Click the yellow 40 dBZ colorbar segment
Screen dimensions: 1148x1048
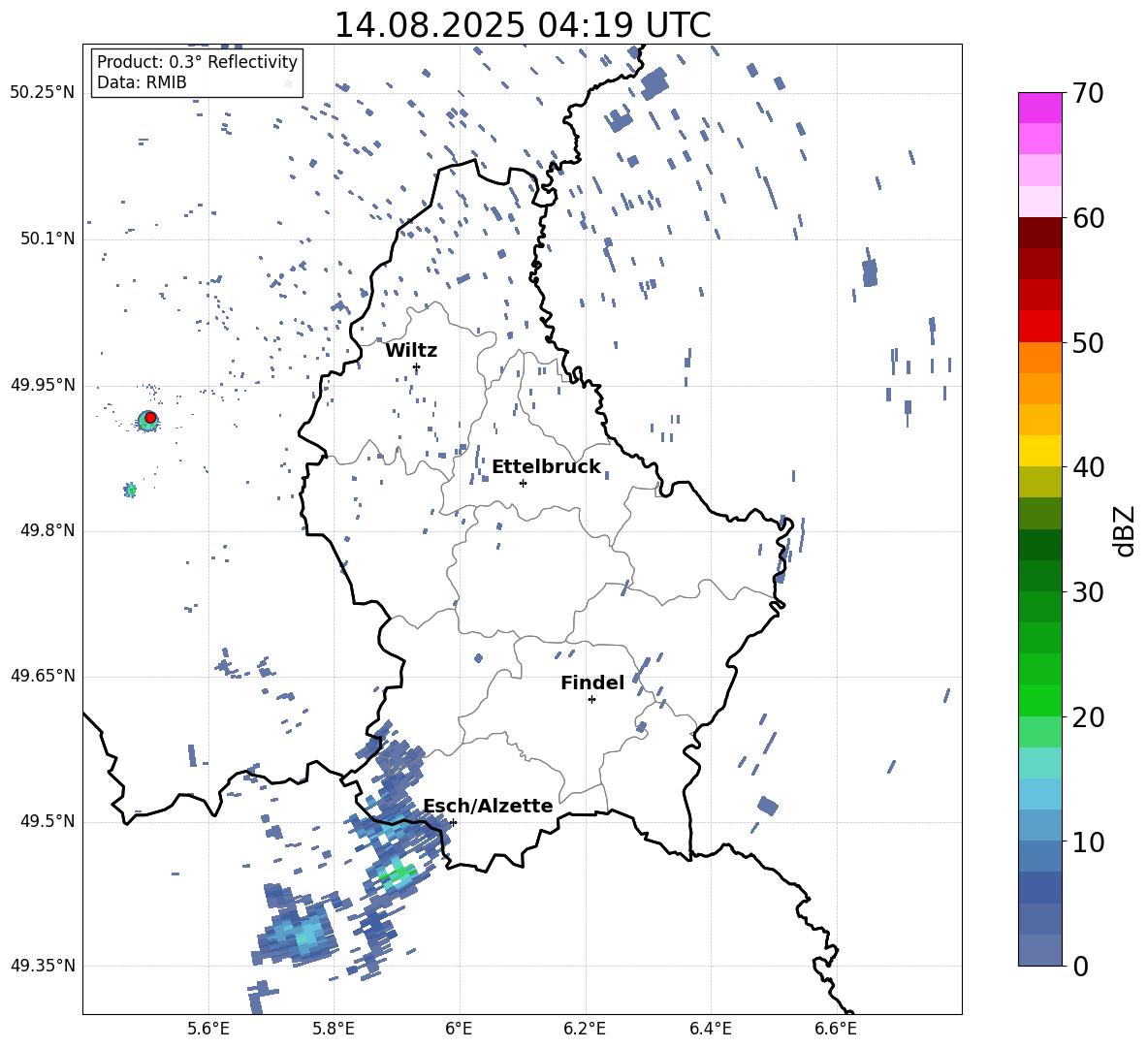click(1039, 451)
